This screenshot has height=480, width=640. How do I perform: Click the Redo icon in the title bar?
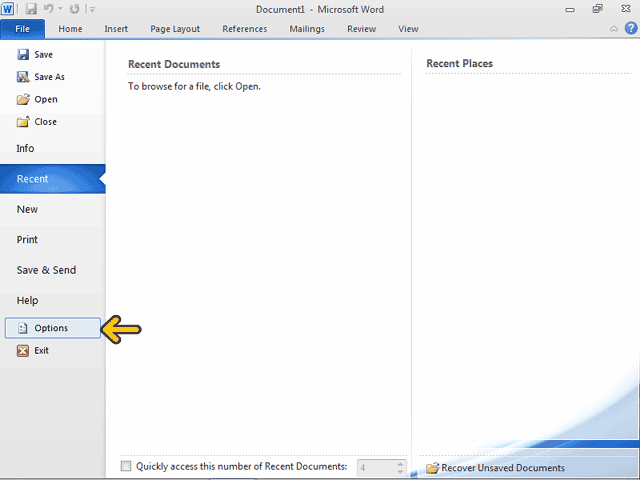point(74,9)
